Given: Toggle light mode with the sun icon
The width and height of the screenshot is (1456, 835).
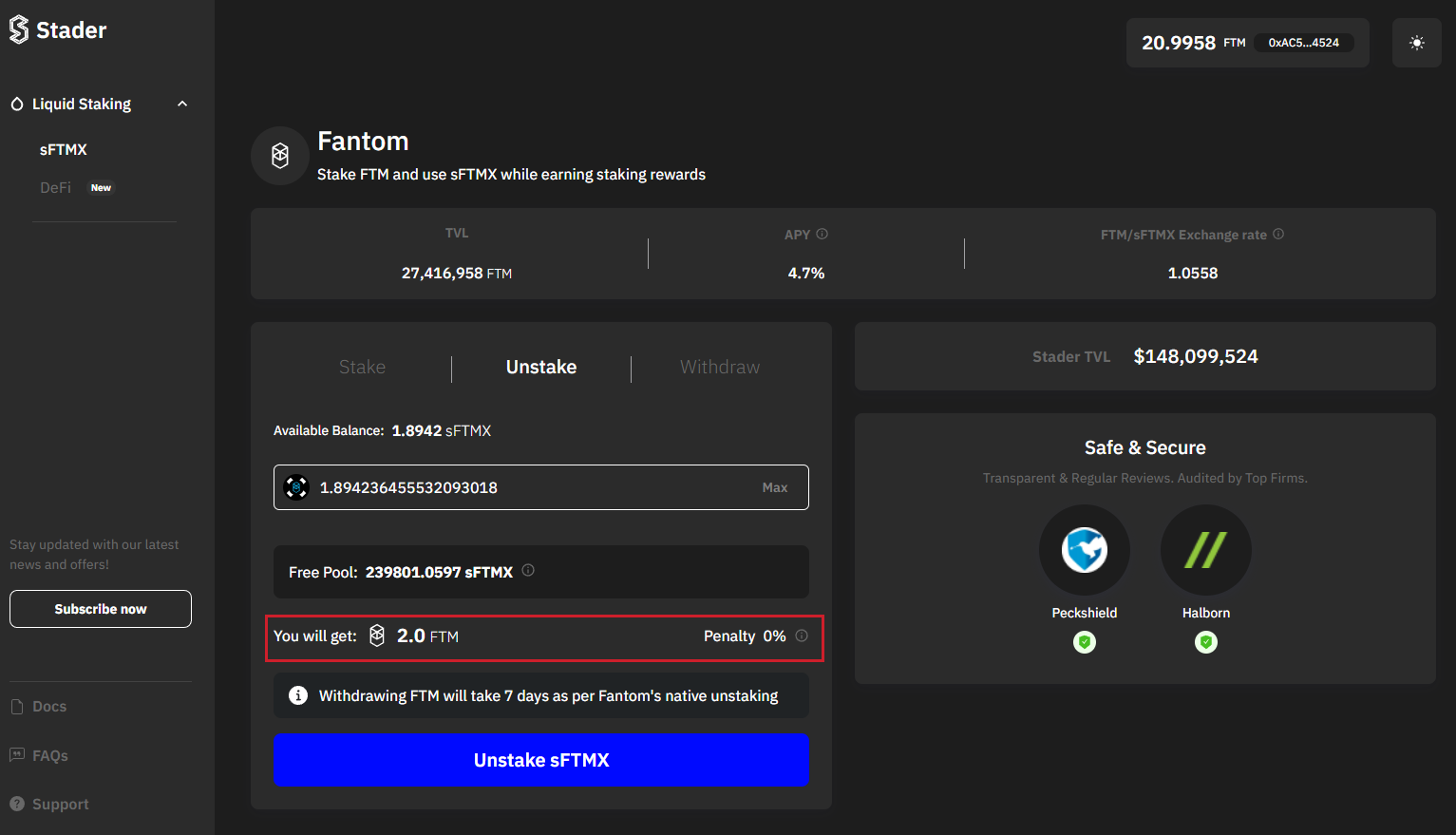Looking at the screenshot, I should (1416, 43).
